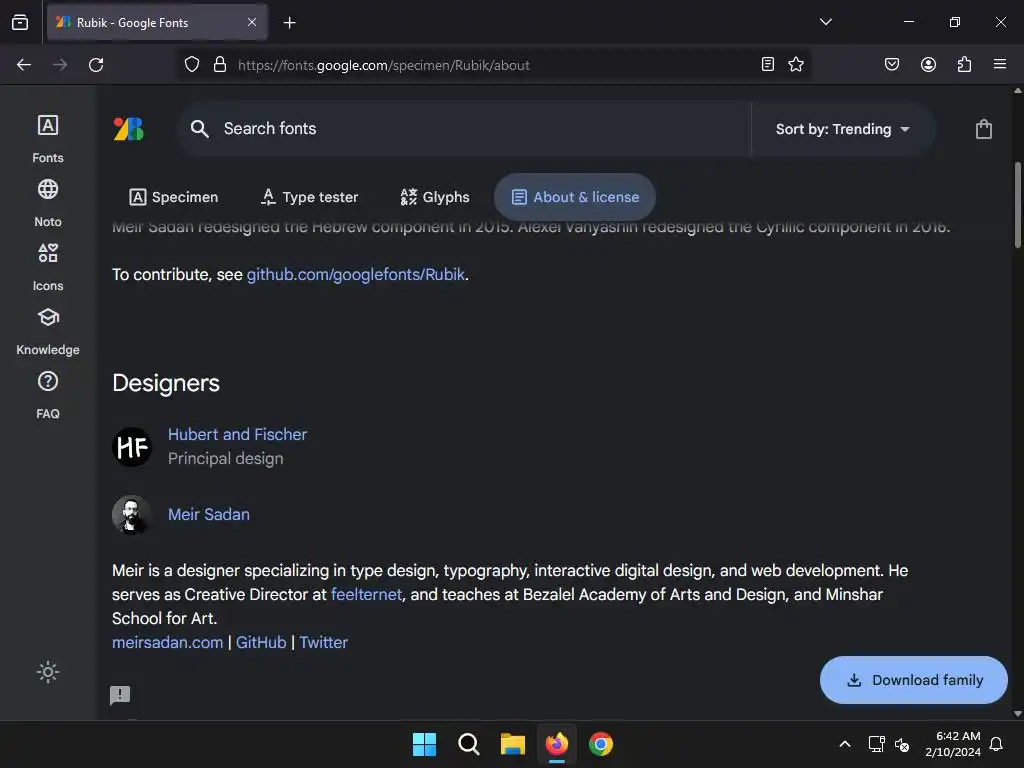
Task: Open a new browser tab
Action: pos(289,23)
